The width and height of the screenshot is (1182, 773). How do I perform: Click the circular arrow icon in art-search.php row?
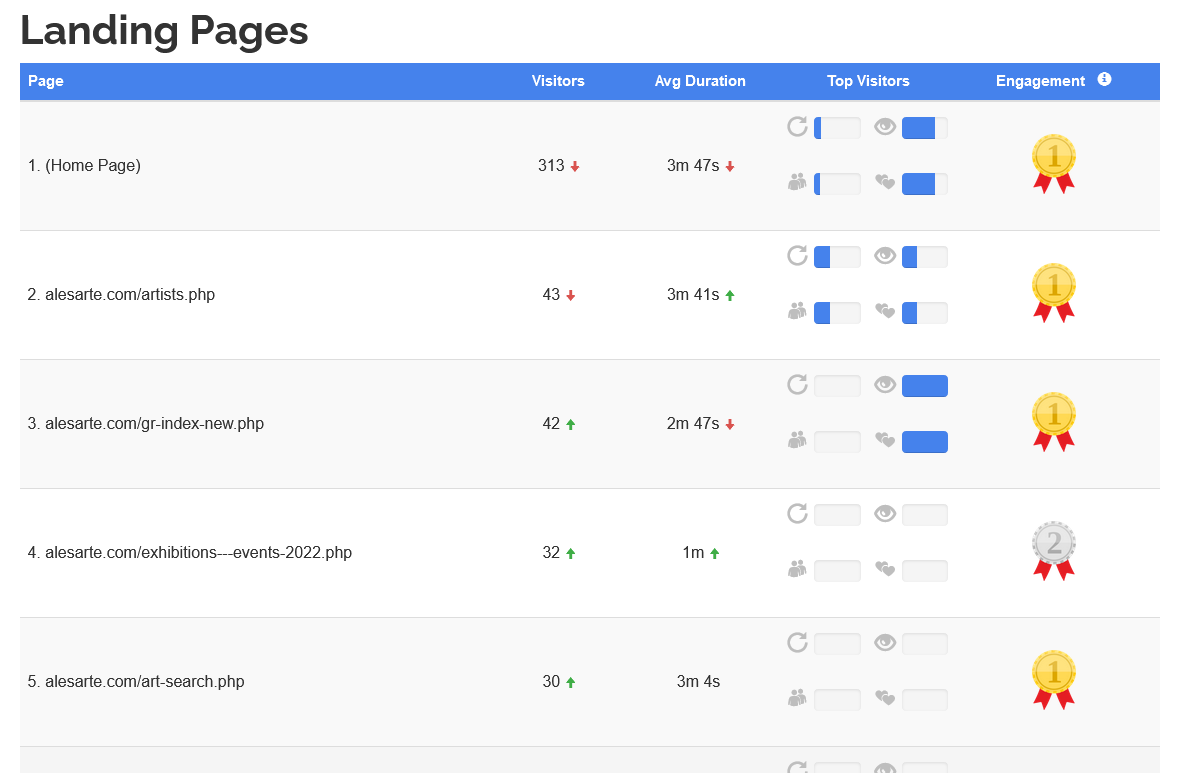pyautogui.click(x=797, y=643)
